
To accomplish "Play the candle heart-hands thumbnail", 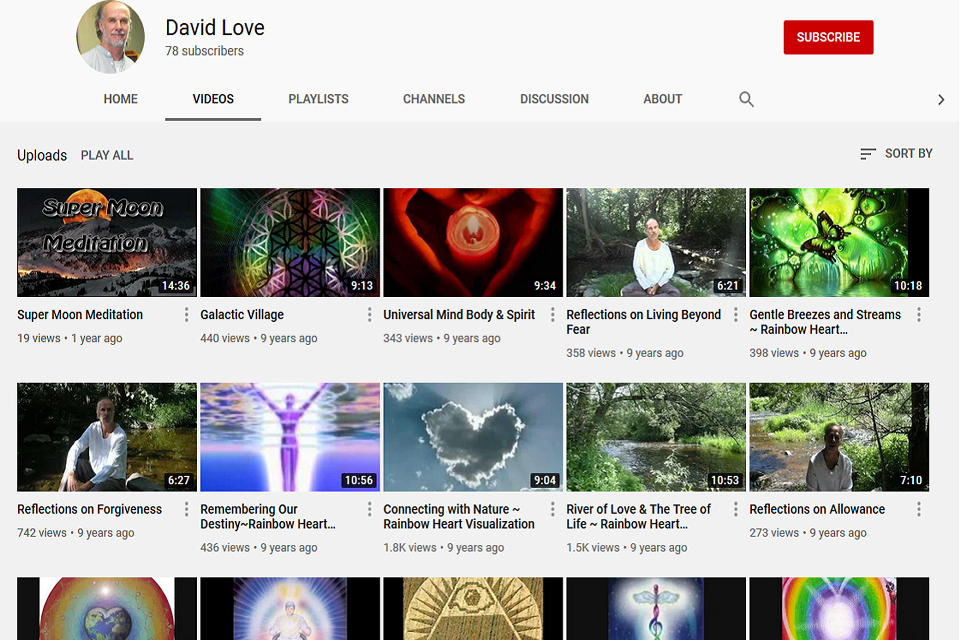I will 473,243.
